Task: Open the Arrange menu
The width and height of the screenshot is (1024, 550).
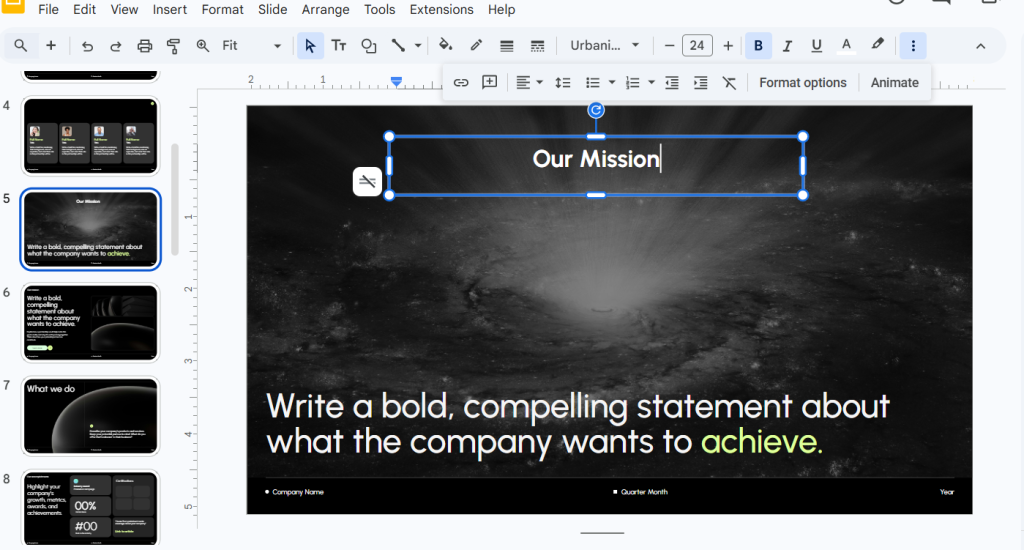Action: [x=325, y=10]
